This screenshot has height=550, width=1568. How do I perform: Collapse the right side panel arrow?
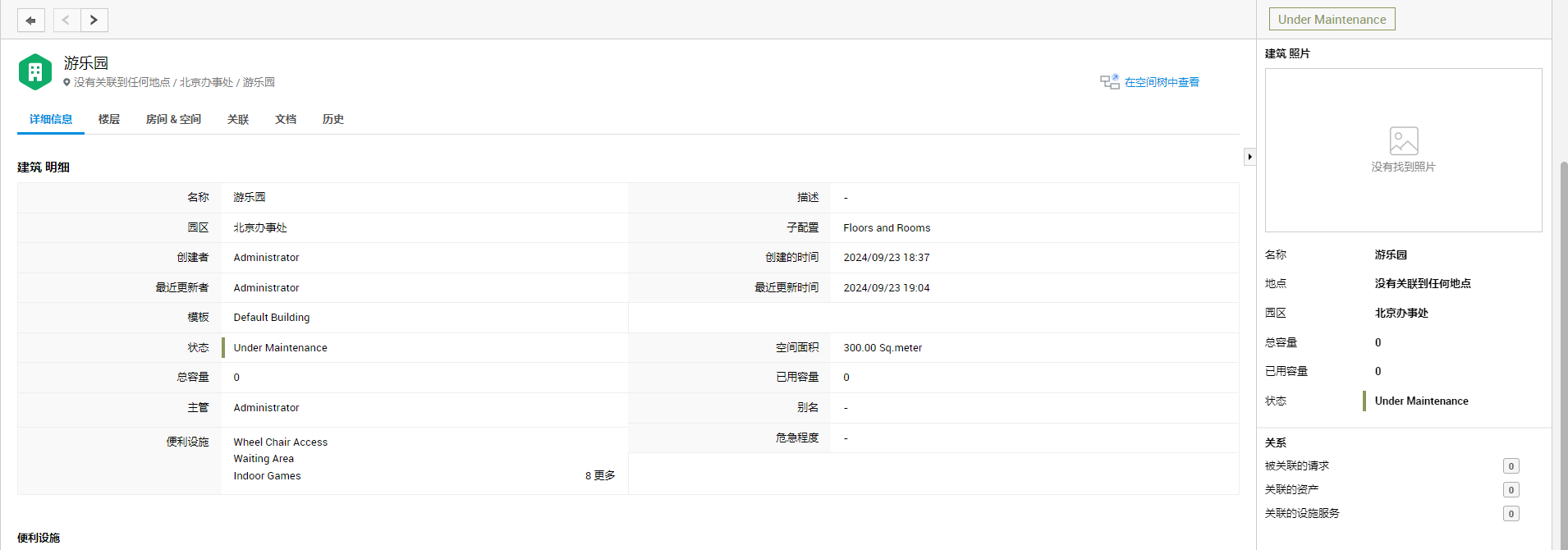point(1249,157)
